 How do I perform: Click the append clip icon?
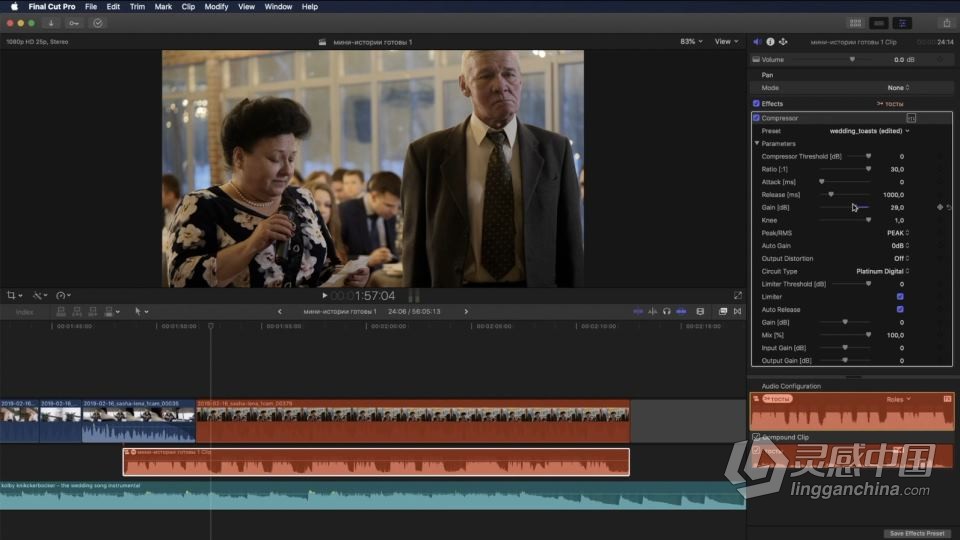(93, 312)
